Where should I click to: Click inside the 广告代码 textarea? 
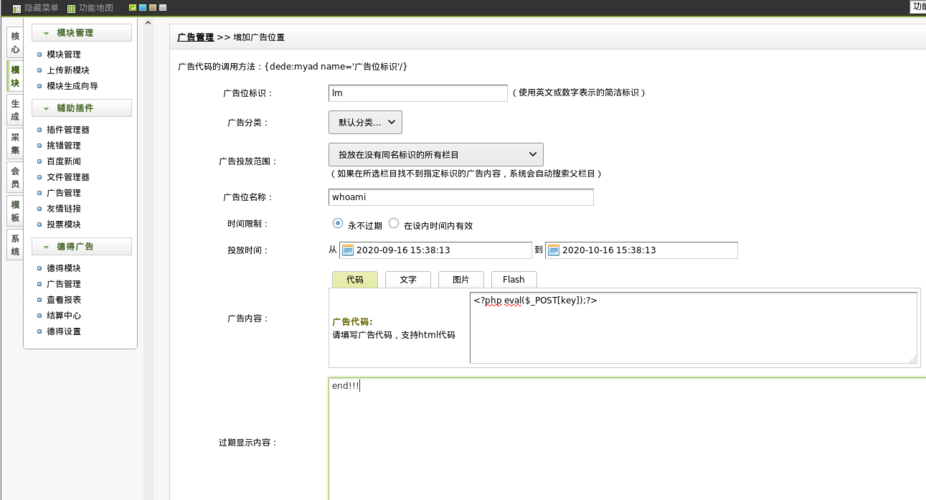pyautogui.click(x=694, y=328)
